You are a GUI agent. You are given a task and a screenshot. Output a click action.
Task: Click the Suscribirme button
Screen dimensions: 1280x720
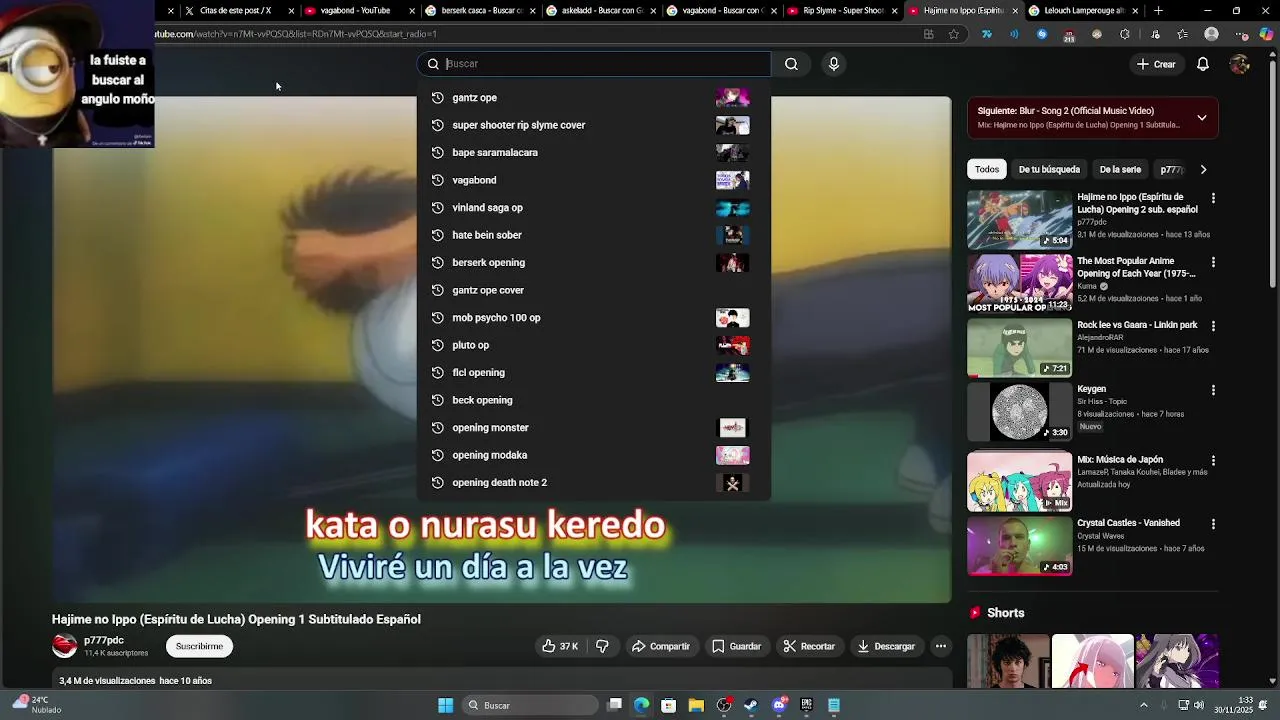point(199,646)
